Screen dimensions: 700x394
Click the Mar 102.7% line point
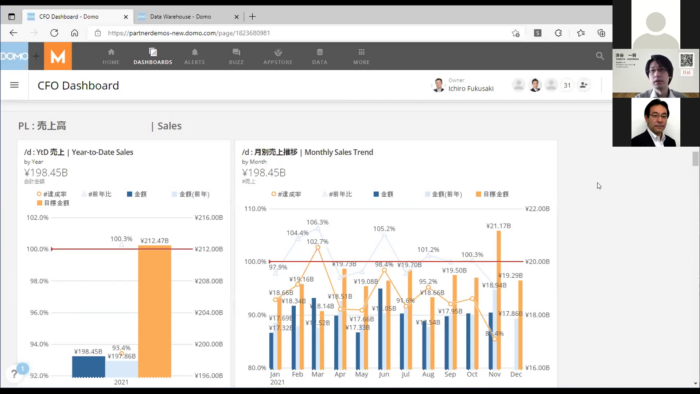click(x=318, y=247)
